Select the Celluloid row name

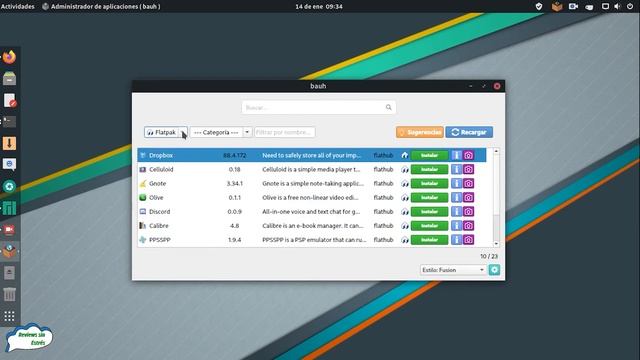coord(161,169)
